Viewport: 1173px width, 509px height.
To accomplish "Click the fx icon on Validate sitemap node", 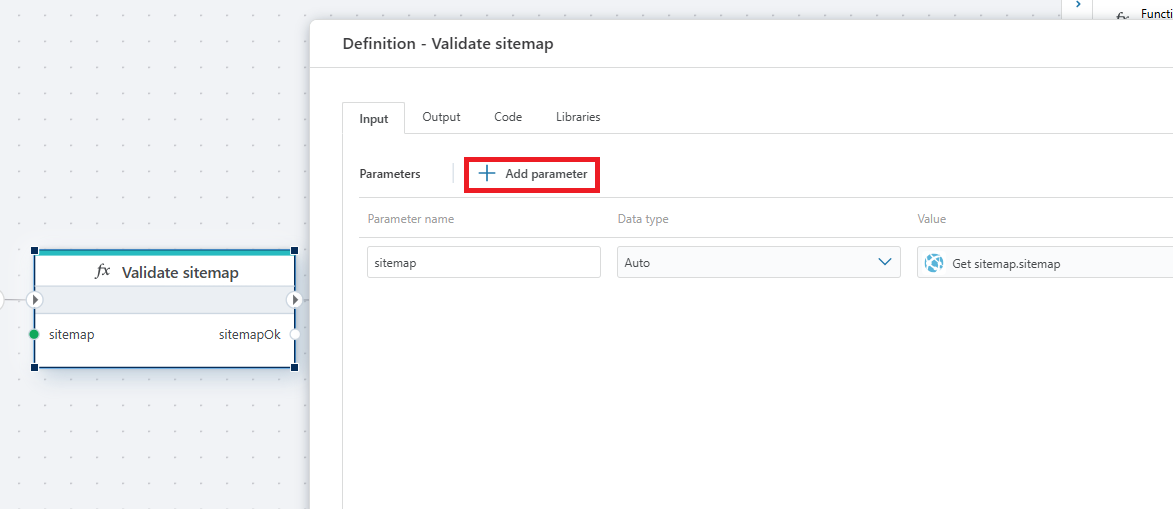I will click(102, 272).
